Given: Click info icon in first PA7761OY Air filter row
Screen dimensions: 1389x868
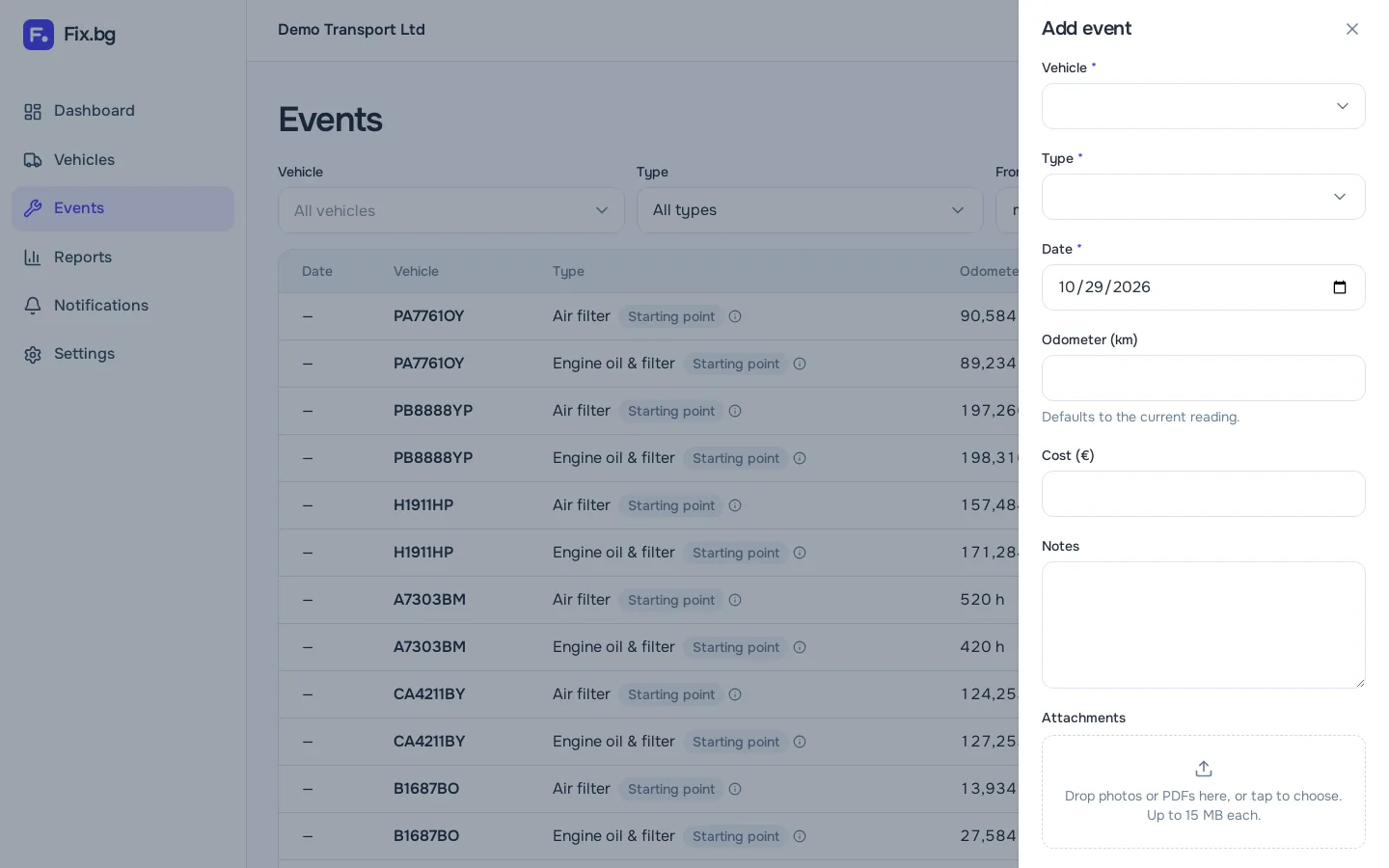Looking at the screenshot, I should coord(735,316).
